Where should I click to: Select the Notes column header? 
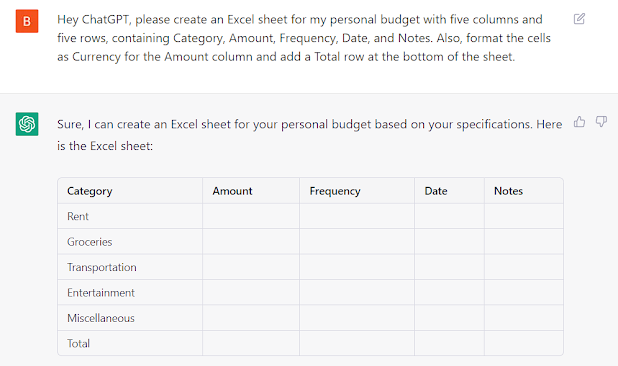508,191
